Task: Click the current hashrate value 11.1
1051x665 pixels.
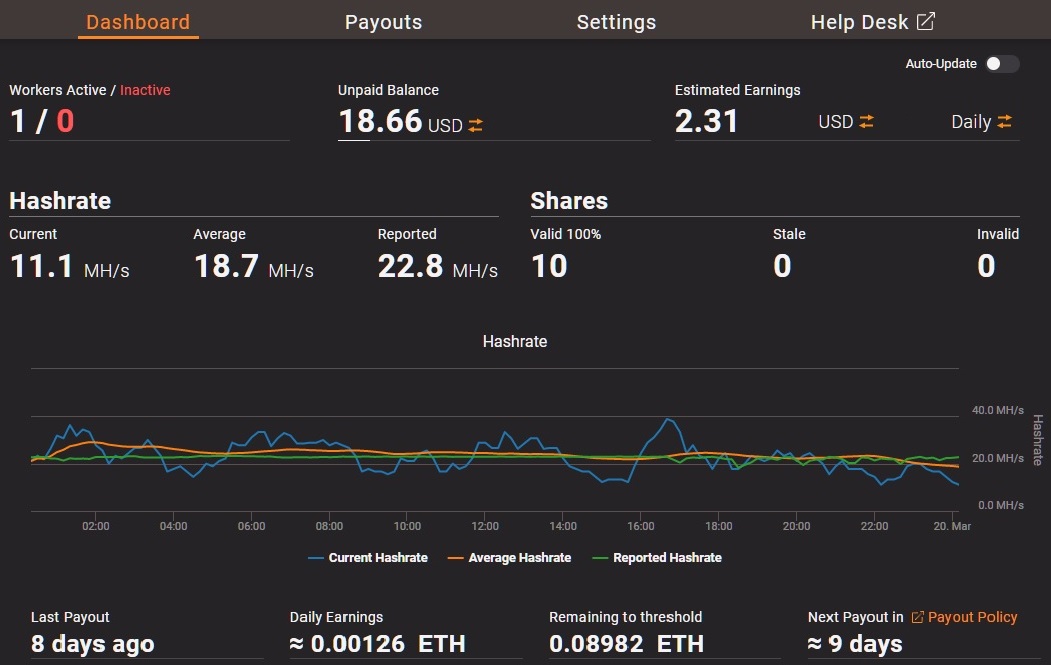Action: [42, 266]
